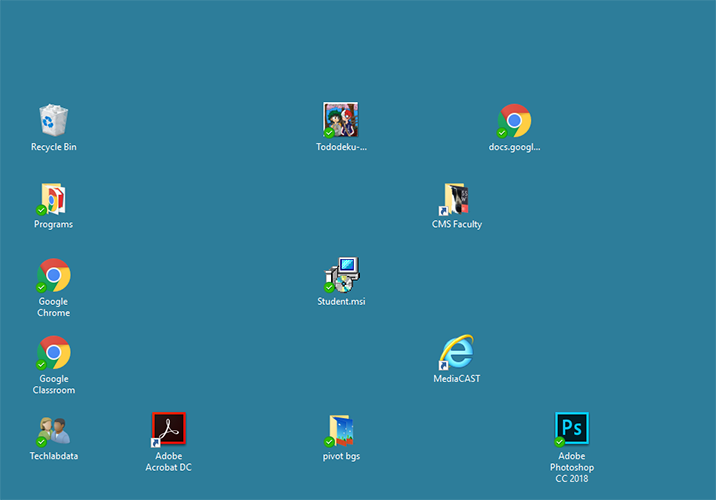The height and width of the screenshot is (500, 716).
Task: Select the Google Chrome shortcut icon
Action: [x=53, y=275]
